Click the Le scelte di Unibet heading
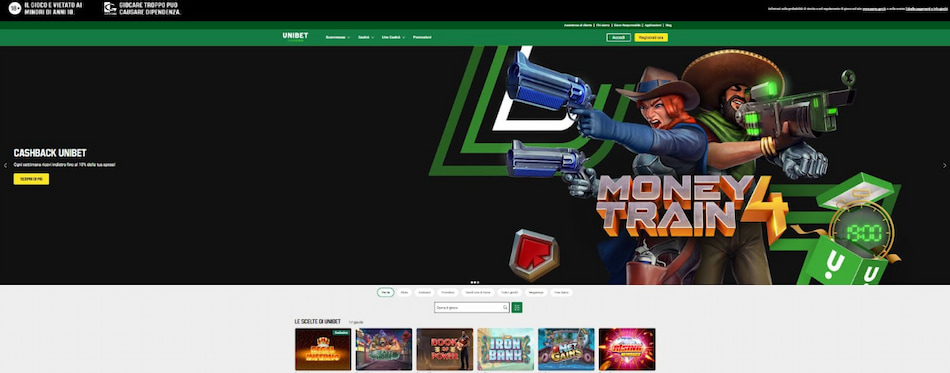 point(317,322)
